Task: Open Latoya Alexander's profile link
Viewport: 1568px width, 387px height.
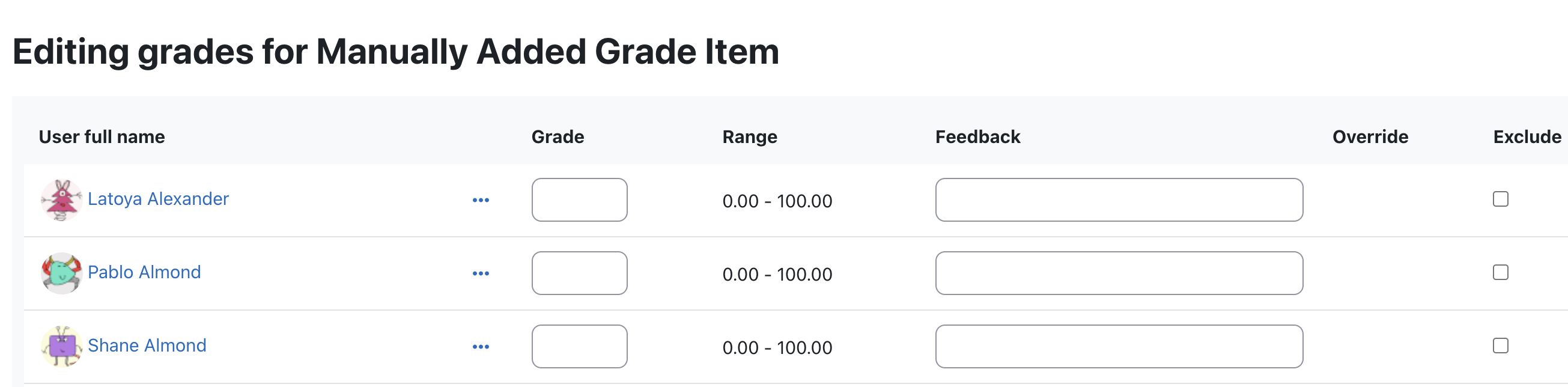Action: coord(158,199)
